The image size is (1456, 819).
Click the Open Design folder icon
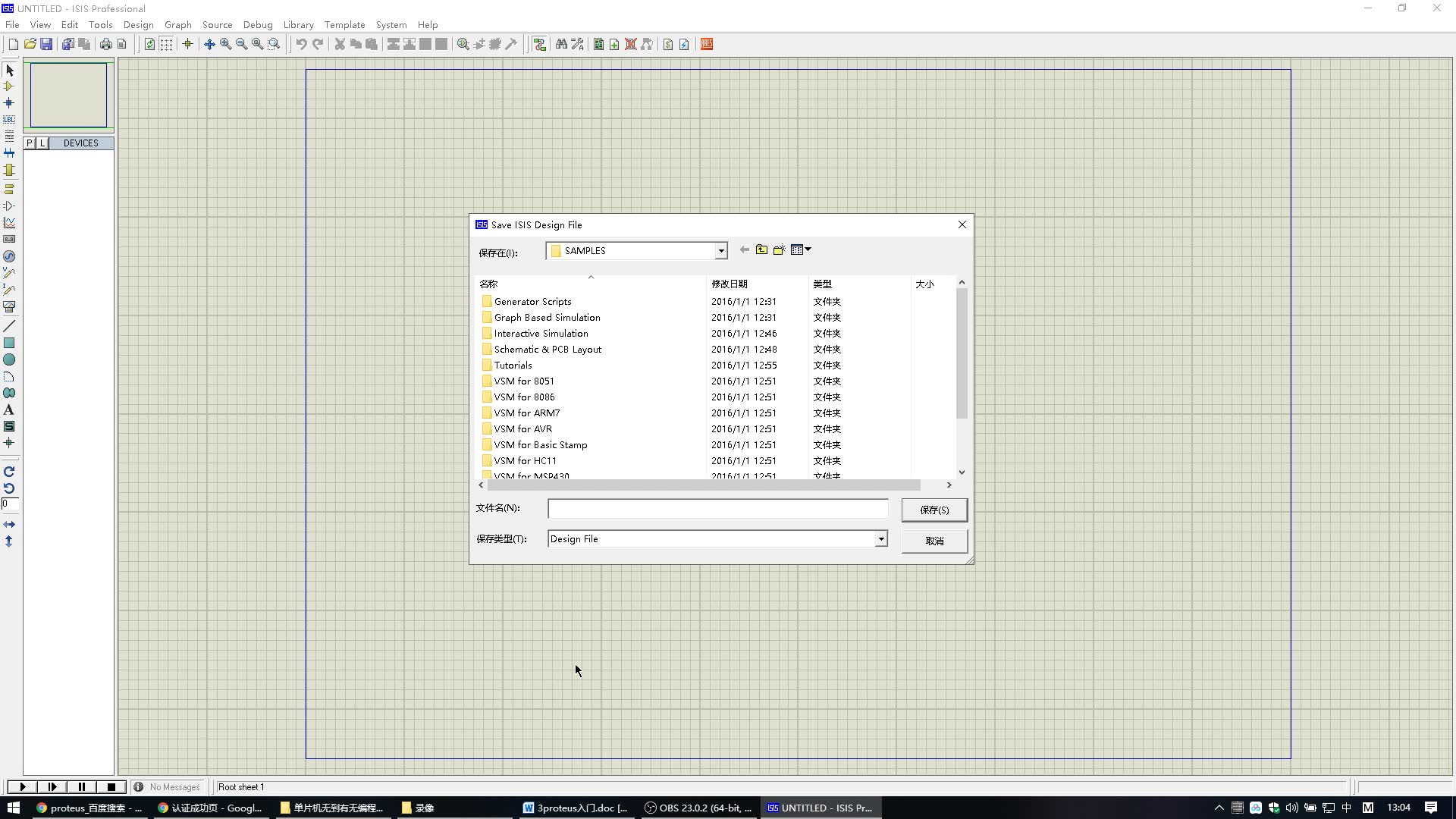(x=30, y=44)
